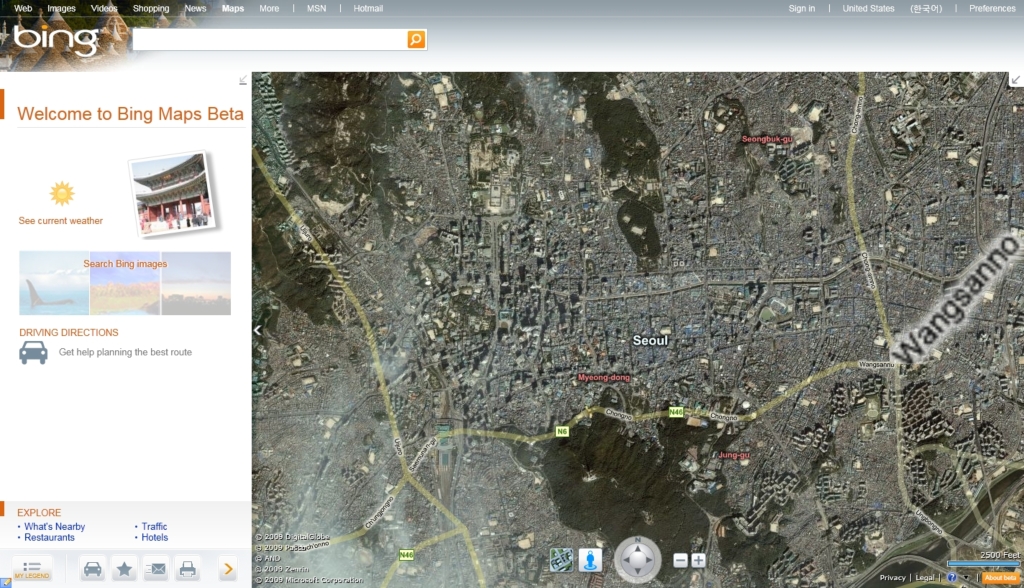Open Restaurants link
This screenshot has height=588, width=1024.
50,538
